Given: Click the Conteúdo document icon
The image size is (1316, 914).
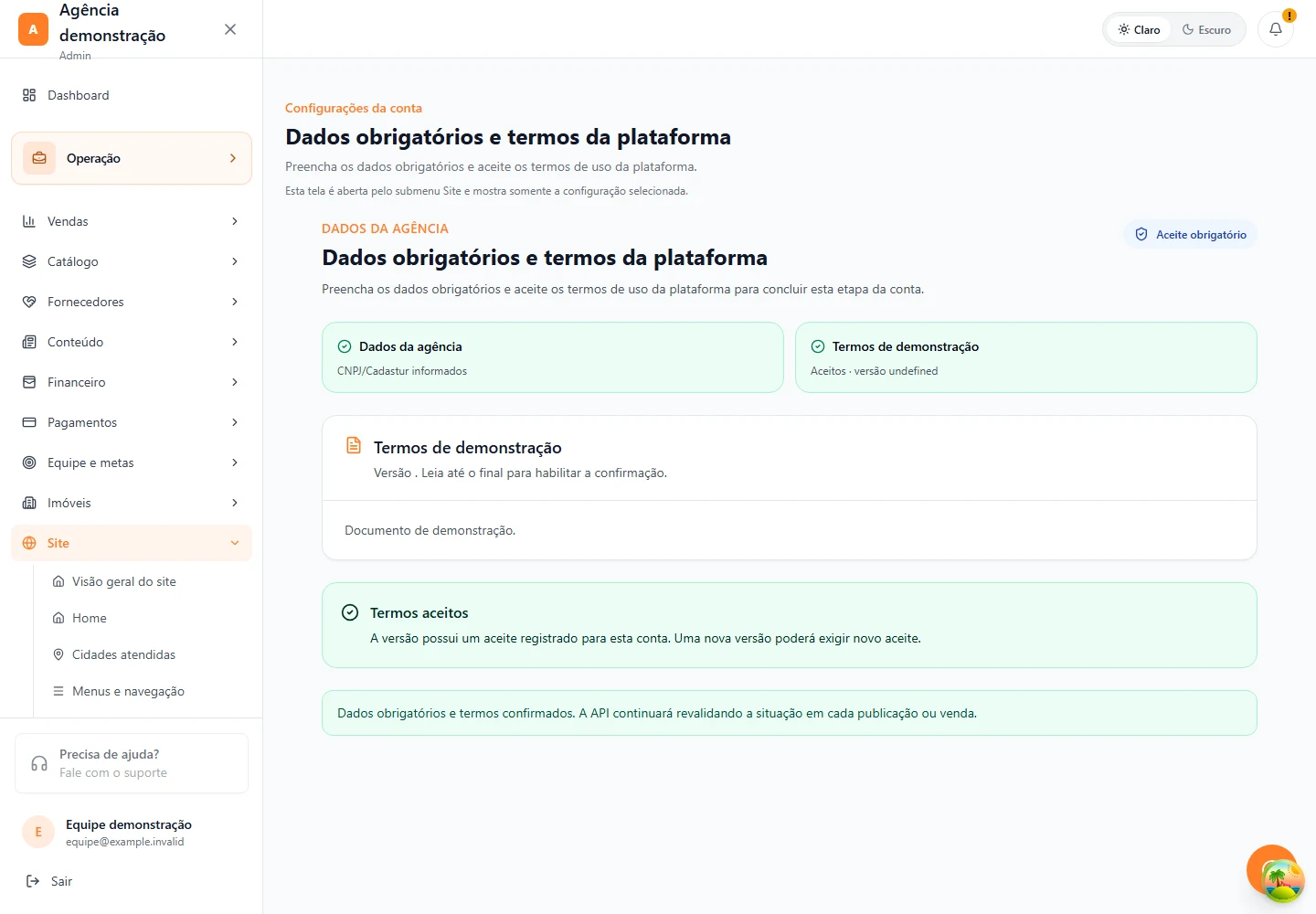Looking at the screenshot, I should point(29,342).
